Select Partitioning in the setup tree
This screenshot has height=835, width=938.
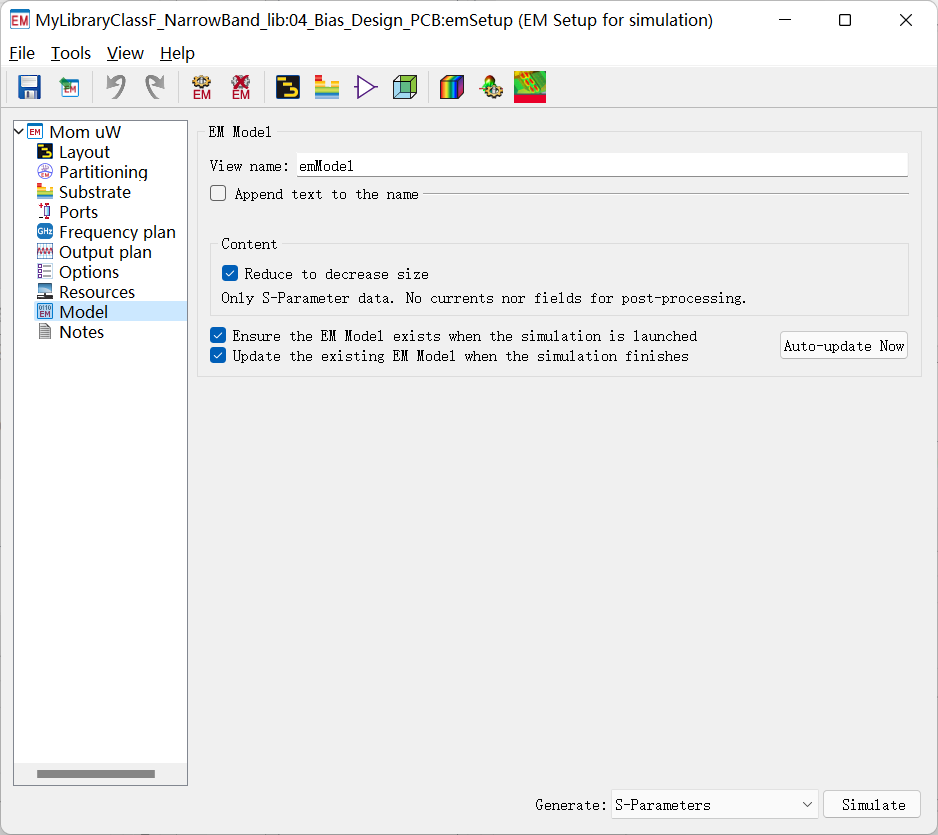tap(103, 172)
